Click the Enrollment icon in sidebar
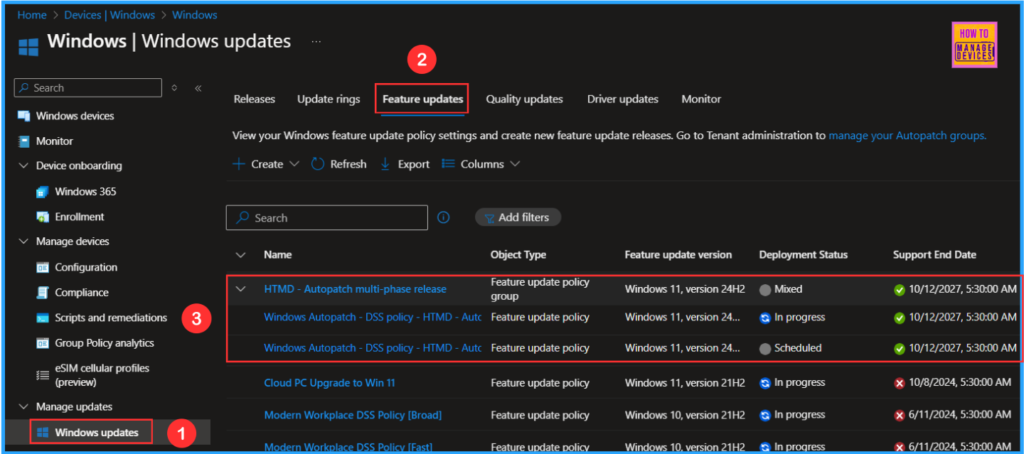 42,217
